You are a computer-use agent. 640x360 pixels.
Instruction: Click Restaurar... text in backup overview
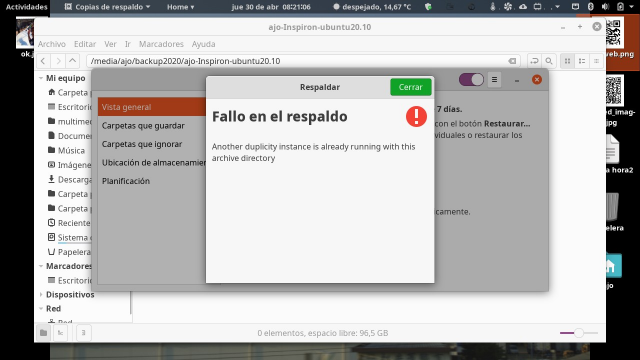click(x=507, y=124)
